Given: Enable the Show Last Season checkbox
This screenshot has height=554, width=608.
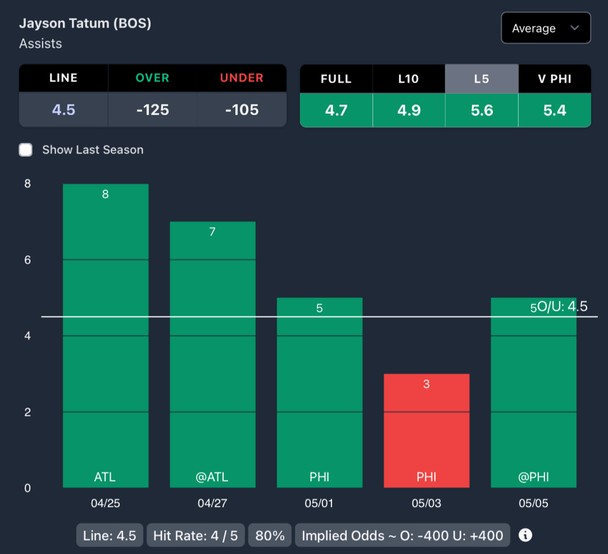Looking at the screenshot, I should (26, 150).
